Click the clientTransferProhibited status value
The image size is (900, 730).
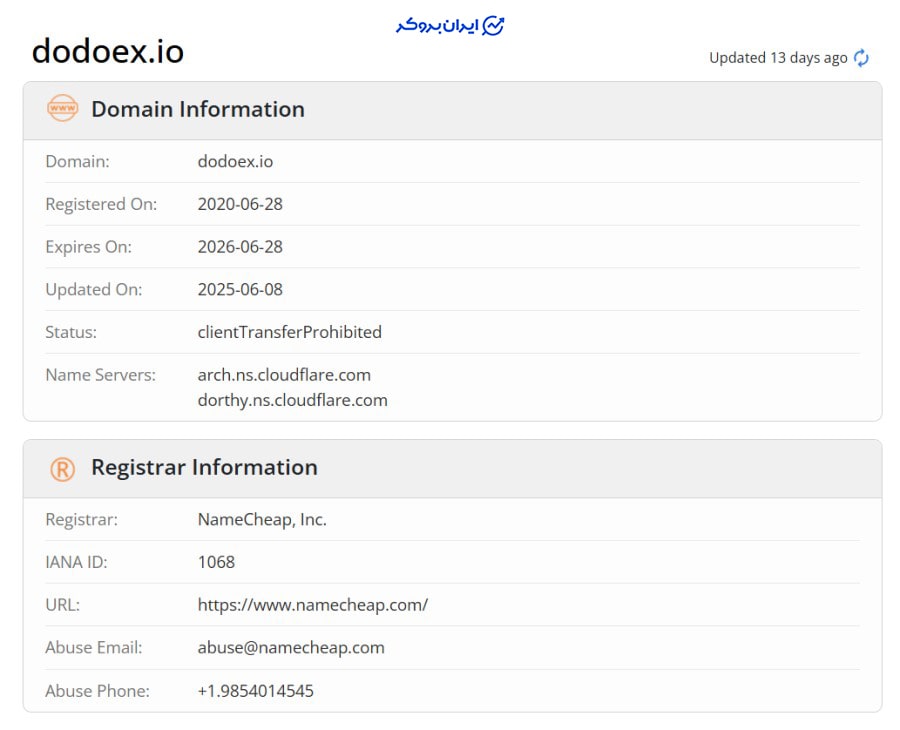click(x=289, y=332)
